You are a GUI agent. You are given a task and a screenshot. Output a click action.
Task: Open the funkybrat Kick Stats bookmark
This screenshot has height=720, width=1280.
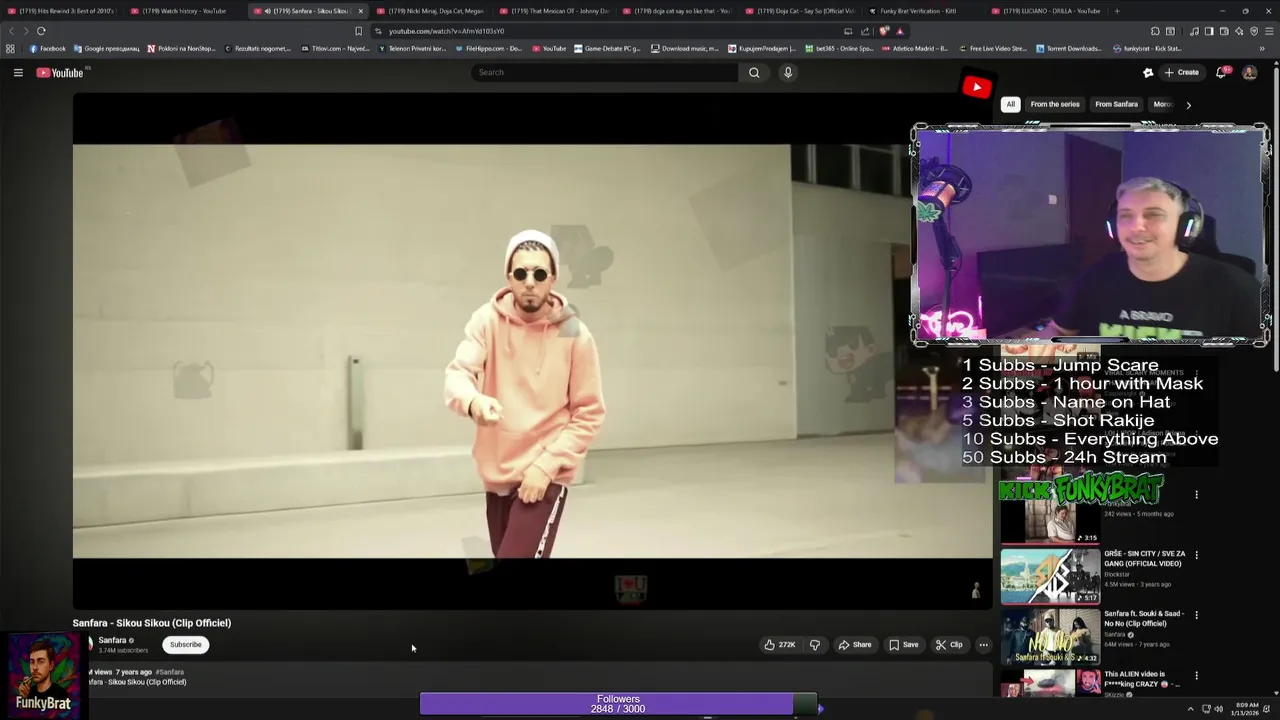pos(1147,48)
